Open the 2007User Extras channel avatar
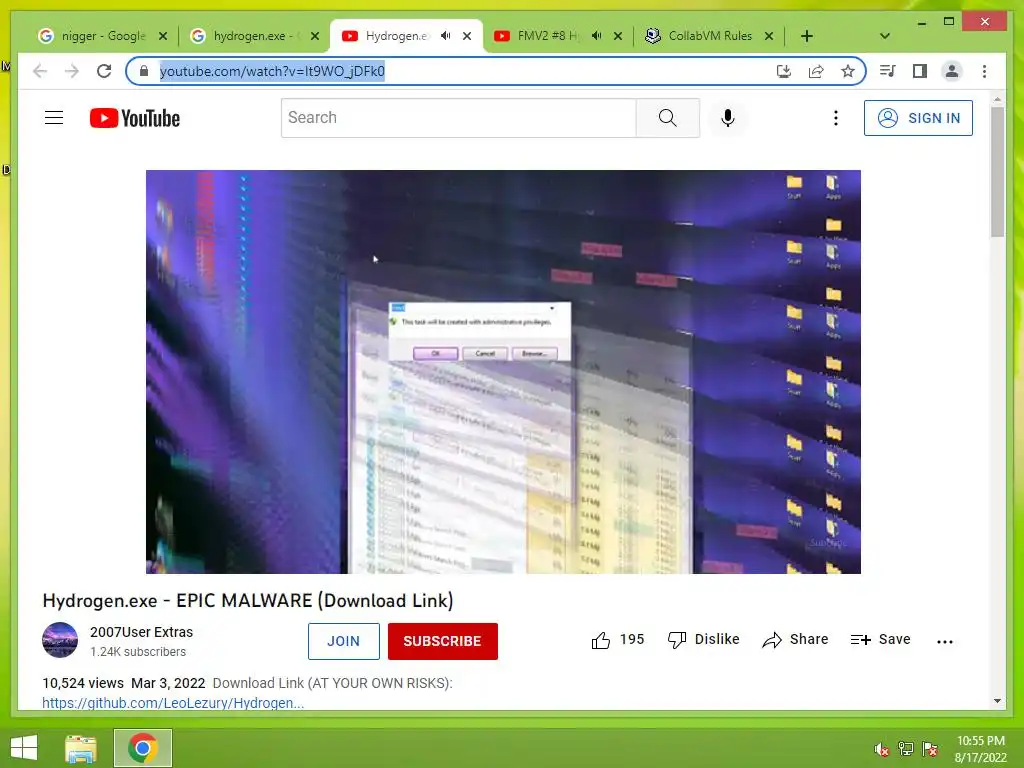 pos(59,640)
